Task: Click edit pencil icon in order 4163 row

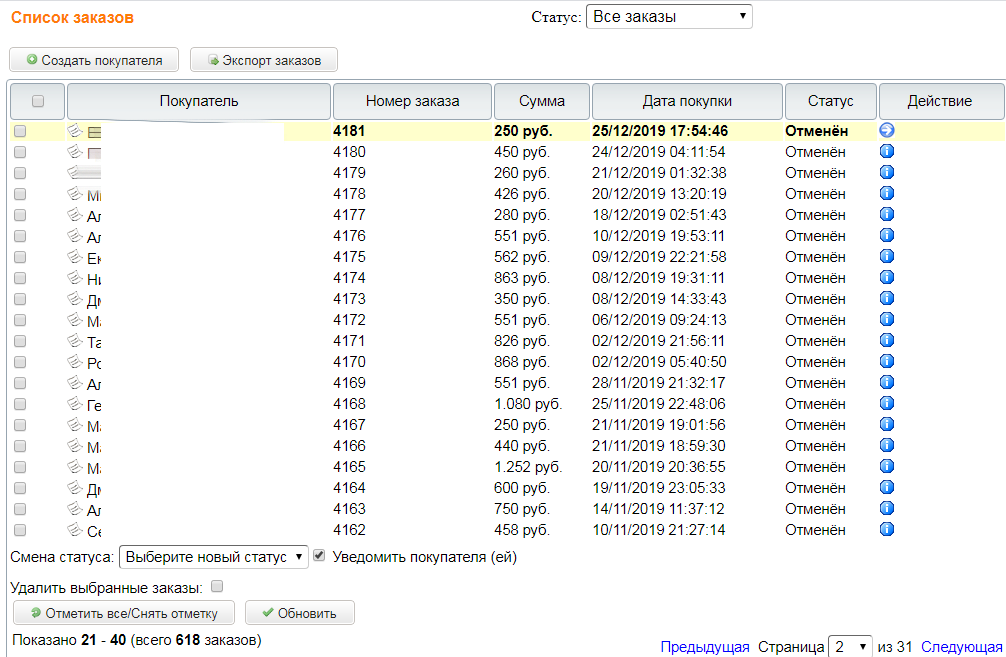Action: point(75,509)
